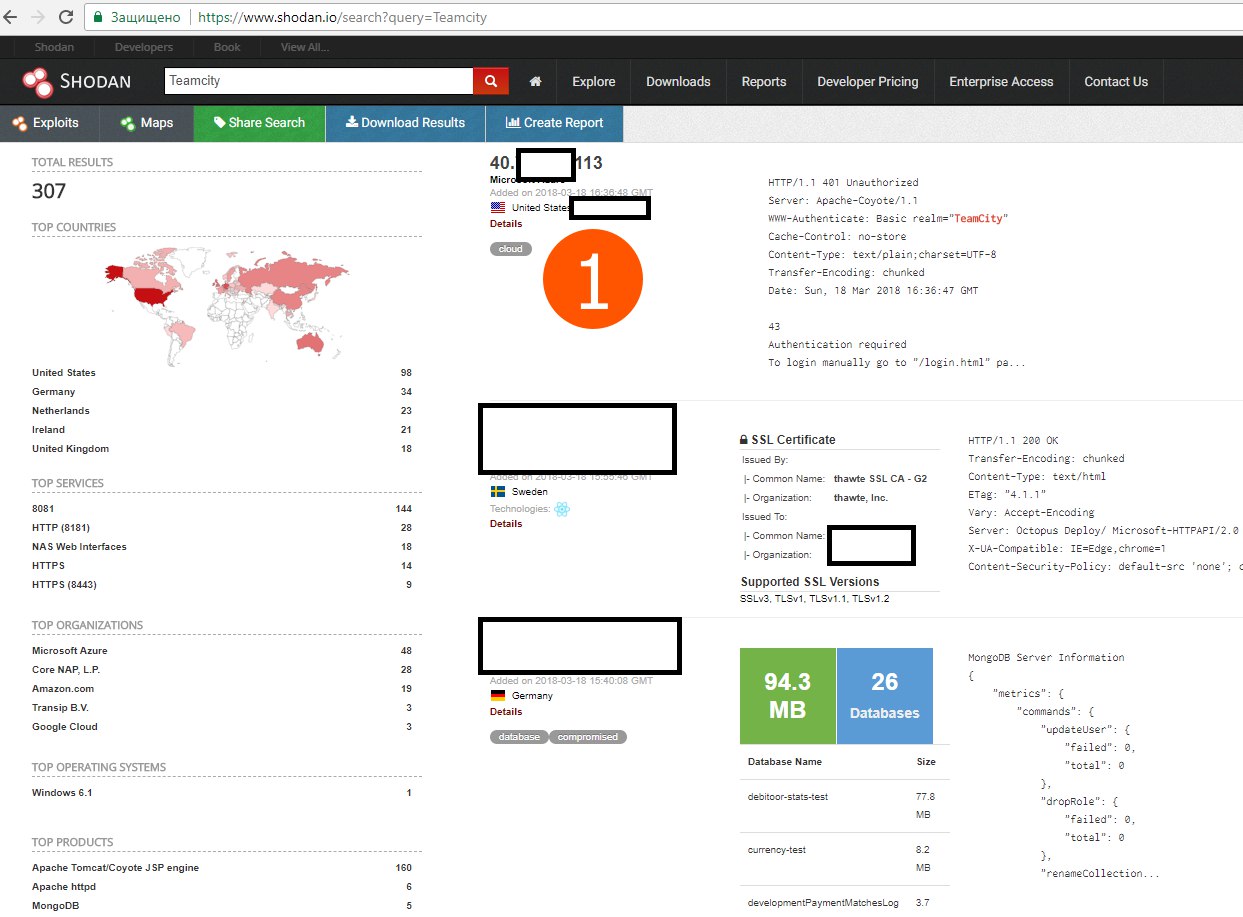Click the Shodan top-bar link

[x=54, y=47]
